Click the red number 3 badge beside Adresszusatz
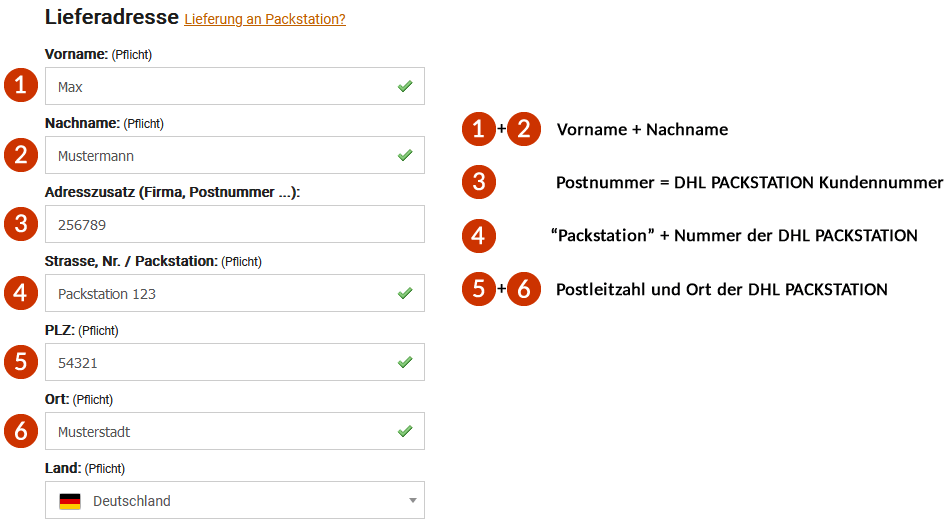The width and height of the screenshot is (944, 530). coord(21,224)
